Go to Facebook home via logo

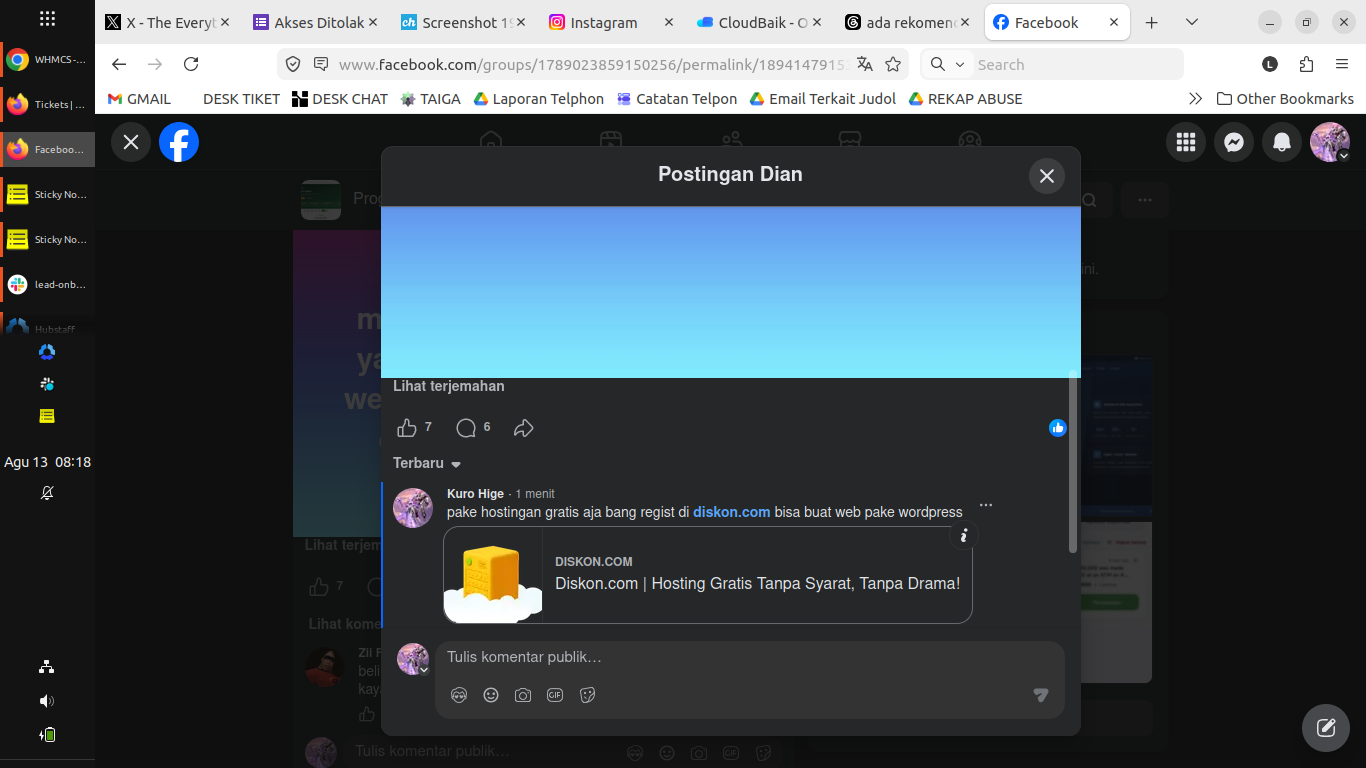[179, 142]
